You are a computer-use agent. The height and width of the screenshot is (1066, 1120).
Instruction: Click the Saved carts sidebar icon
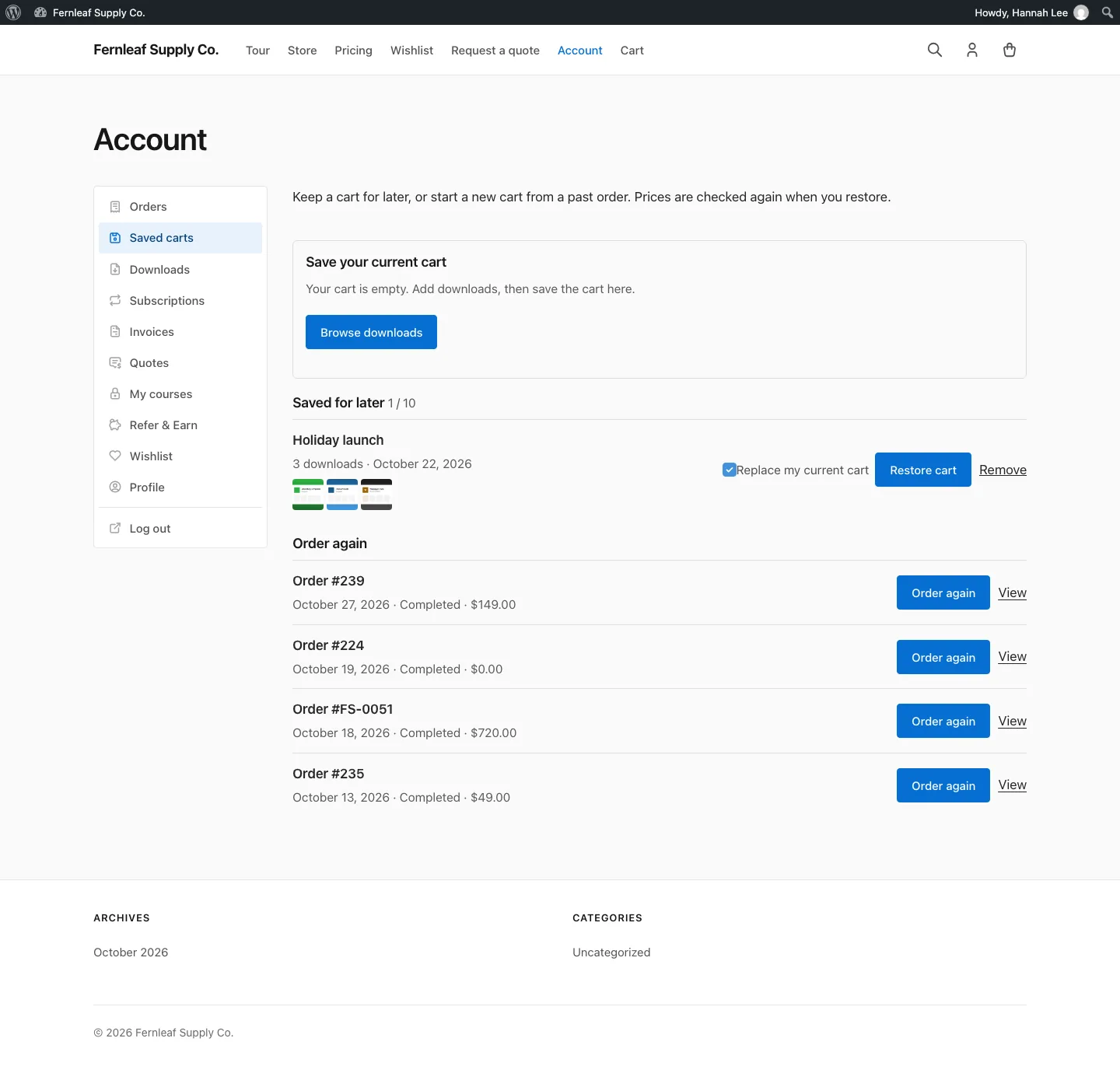click(115, 238)
